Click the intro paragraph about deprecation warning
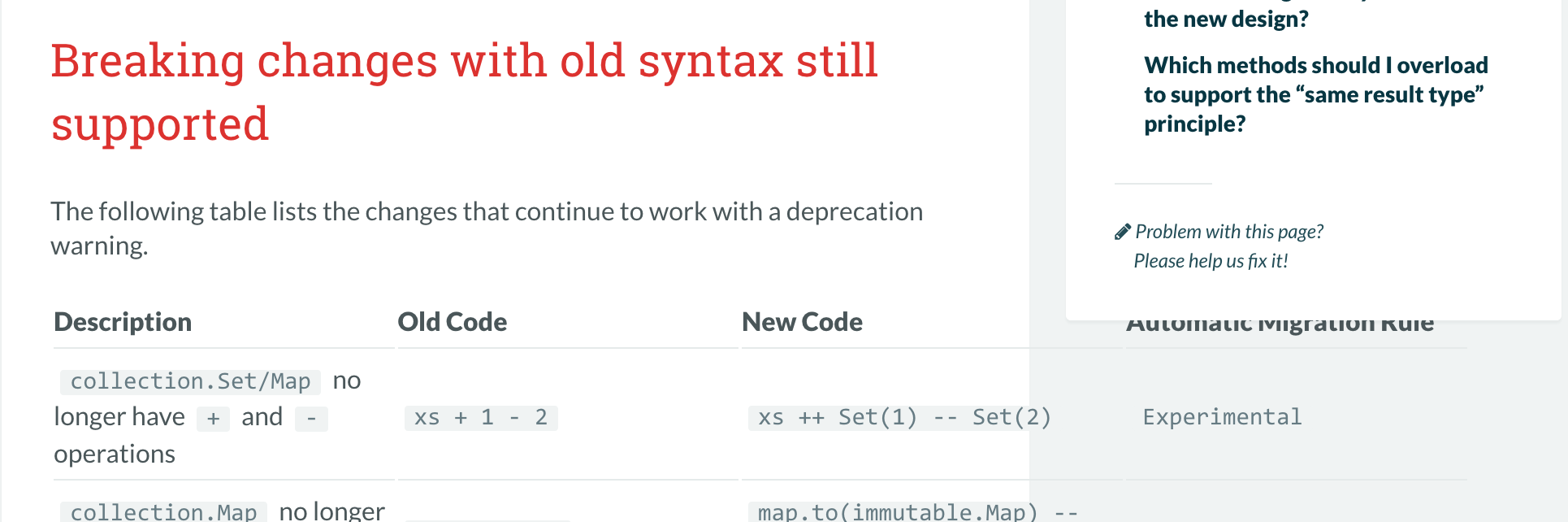The image size is (1568, 522). pos(487,228)
